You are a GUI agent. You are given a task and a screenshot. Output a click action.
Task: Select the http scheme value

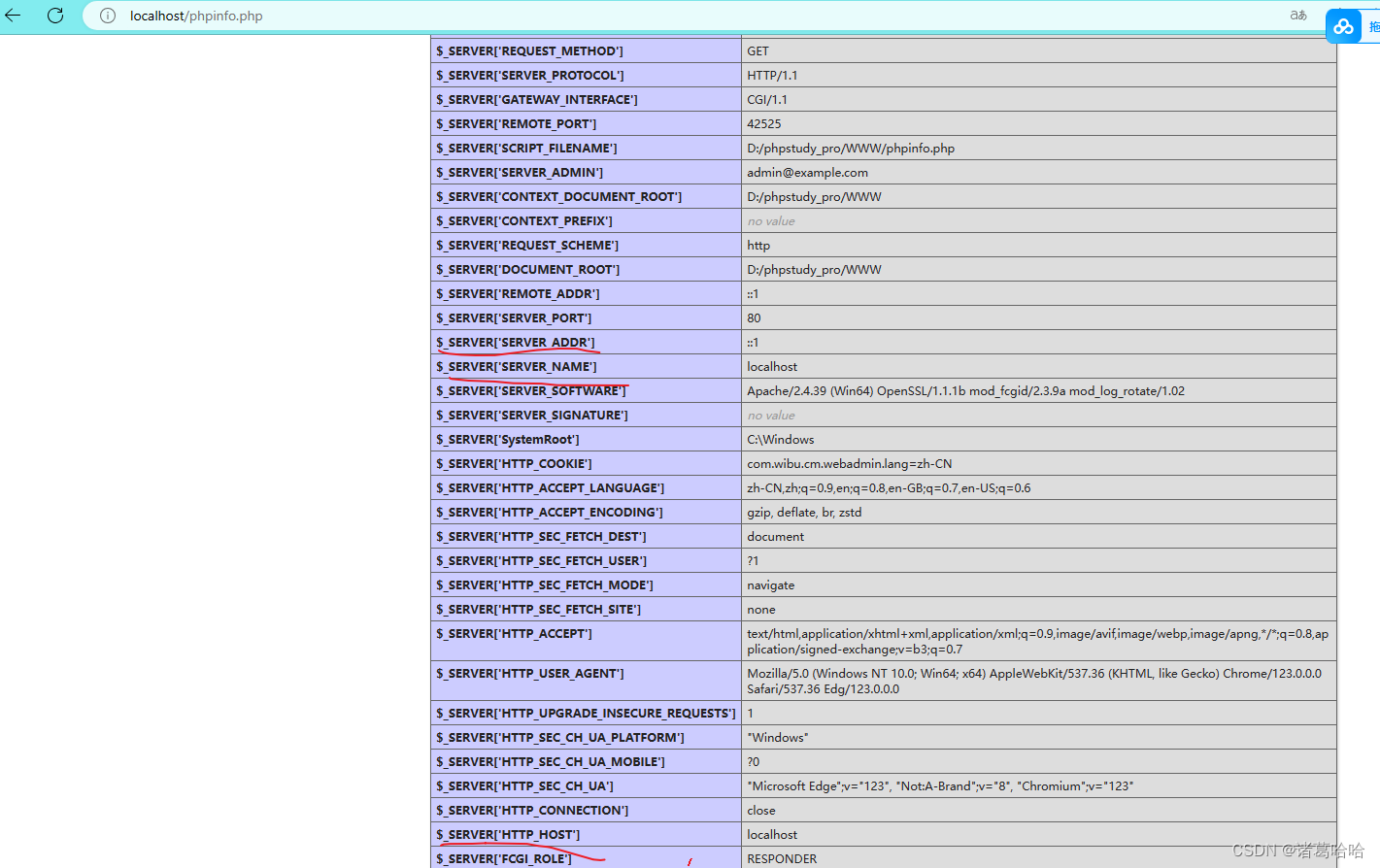pos(758,245)
